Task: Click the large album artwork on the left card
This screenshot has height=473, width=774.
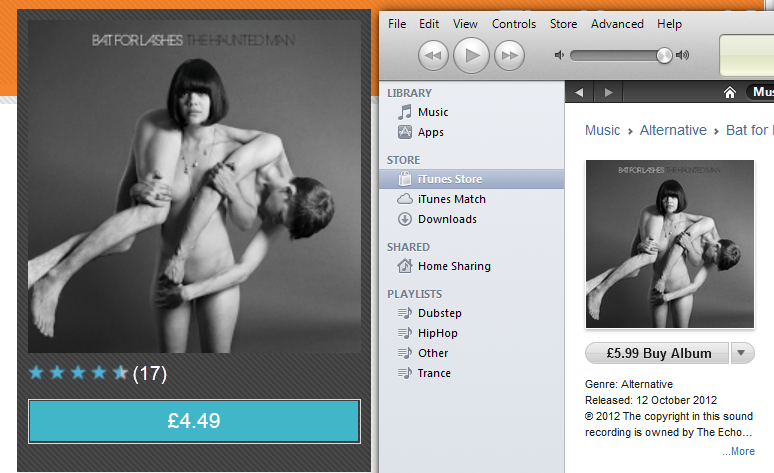Action: [x=194, y=187]
